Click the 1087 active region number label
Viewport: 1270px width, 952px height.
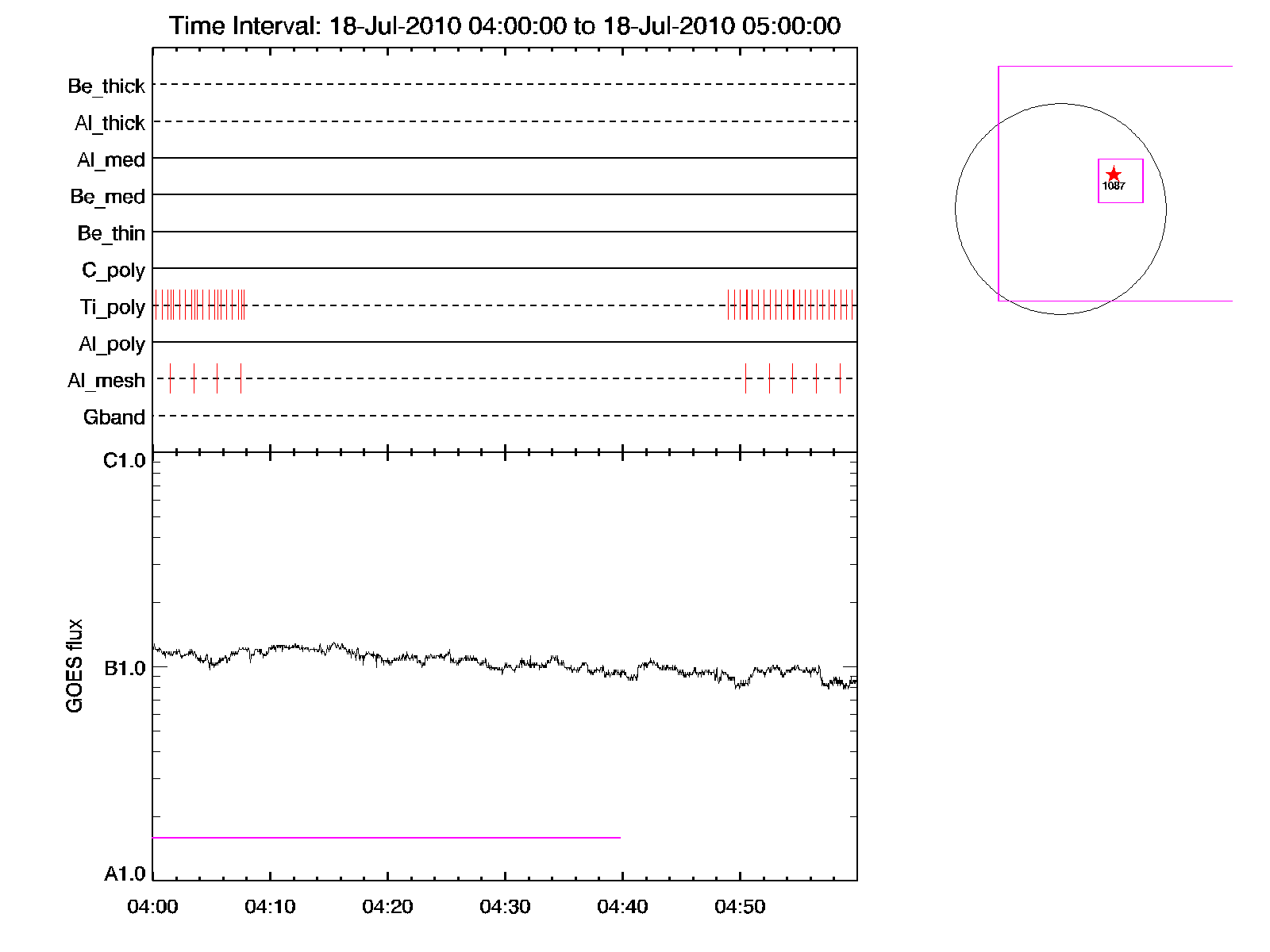1114,186
